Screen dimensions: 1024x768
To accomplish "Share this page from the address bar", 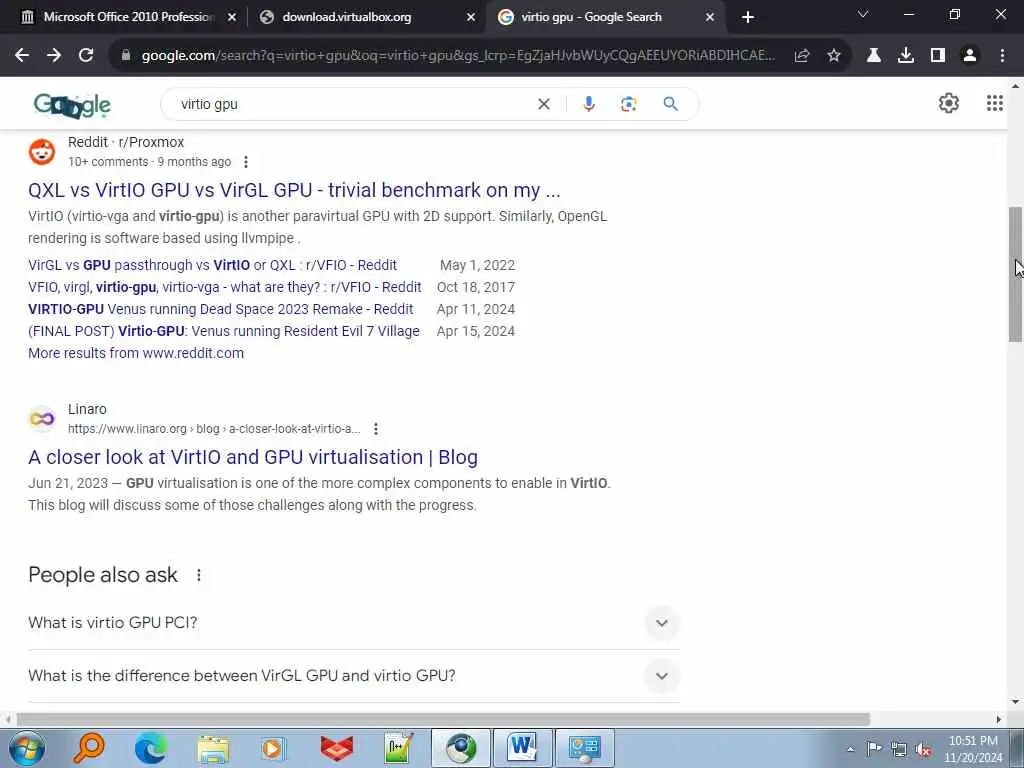I will (802, 56).
